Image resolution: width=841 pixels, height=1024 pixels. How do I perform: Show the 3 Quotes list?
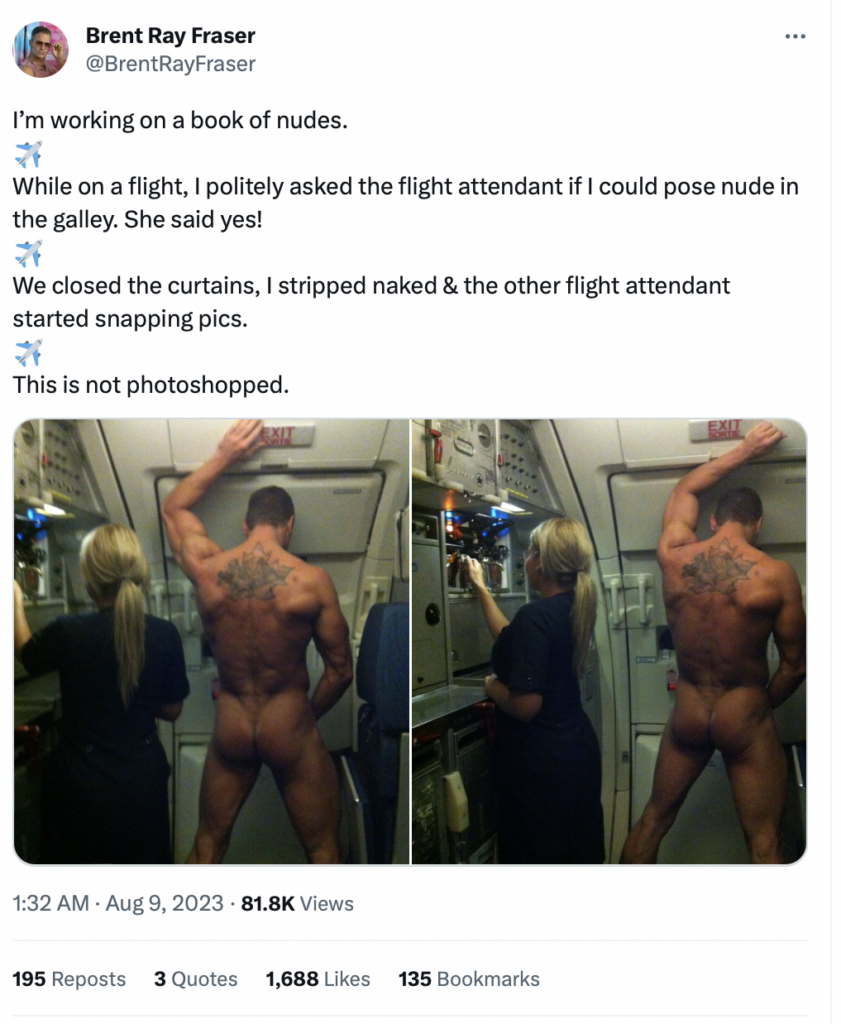196,979
